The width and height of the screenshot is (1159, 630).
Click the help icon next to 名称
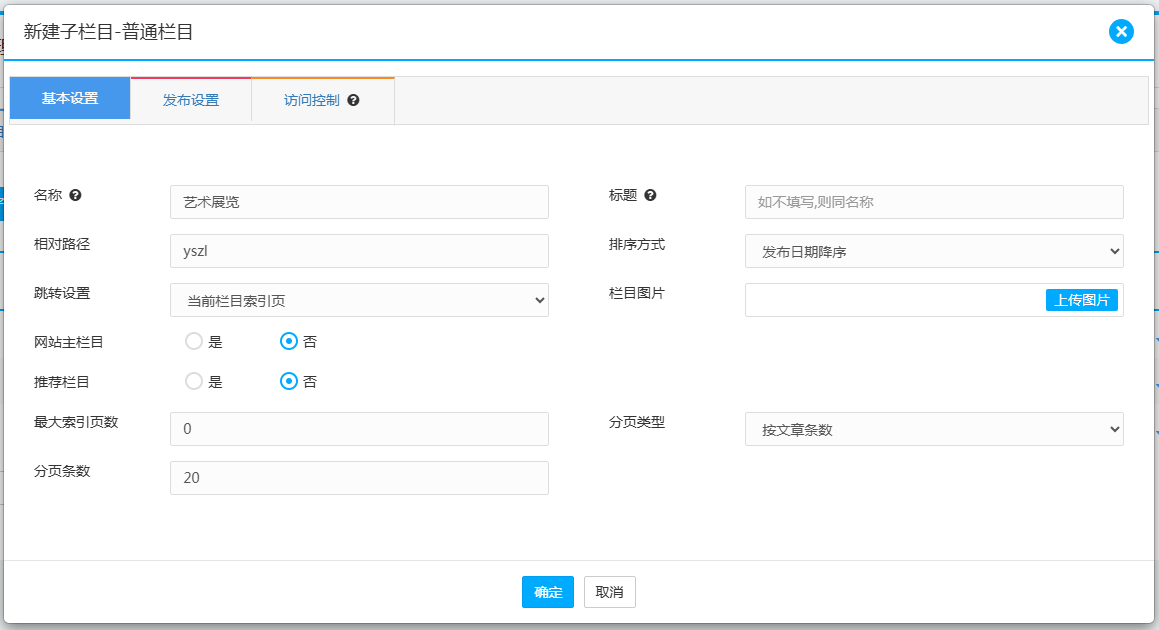pos(75,196)
